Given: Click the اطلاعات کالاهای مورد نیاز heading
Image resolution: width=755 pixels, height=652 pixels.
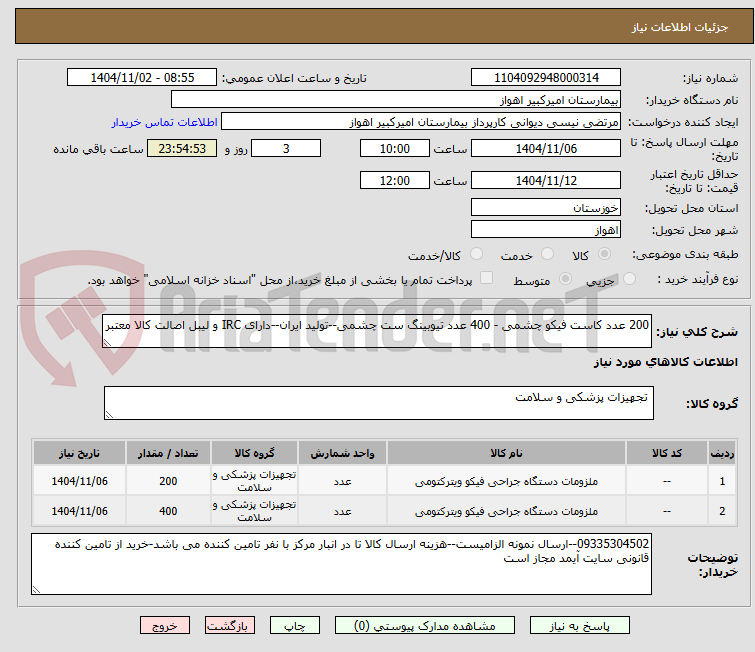Looking at the screenshot, I should [665, 362].
